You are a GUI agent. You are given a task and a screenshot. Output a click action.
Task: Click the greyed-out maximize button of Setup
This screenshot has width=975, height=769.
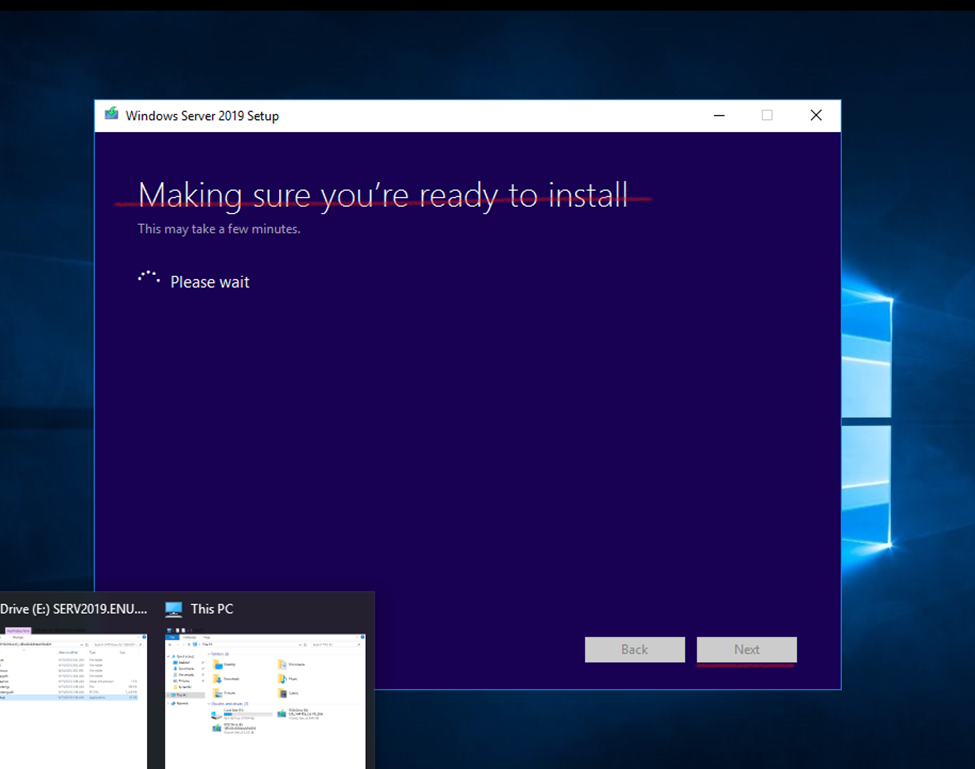pos(767,116)
